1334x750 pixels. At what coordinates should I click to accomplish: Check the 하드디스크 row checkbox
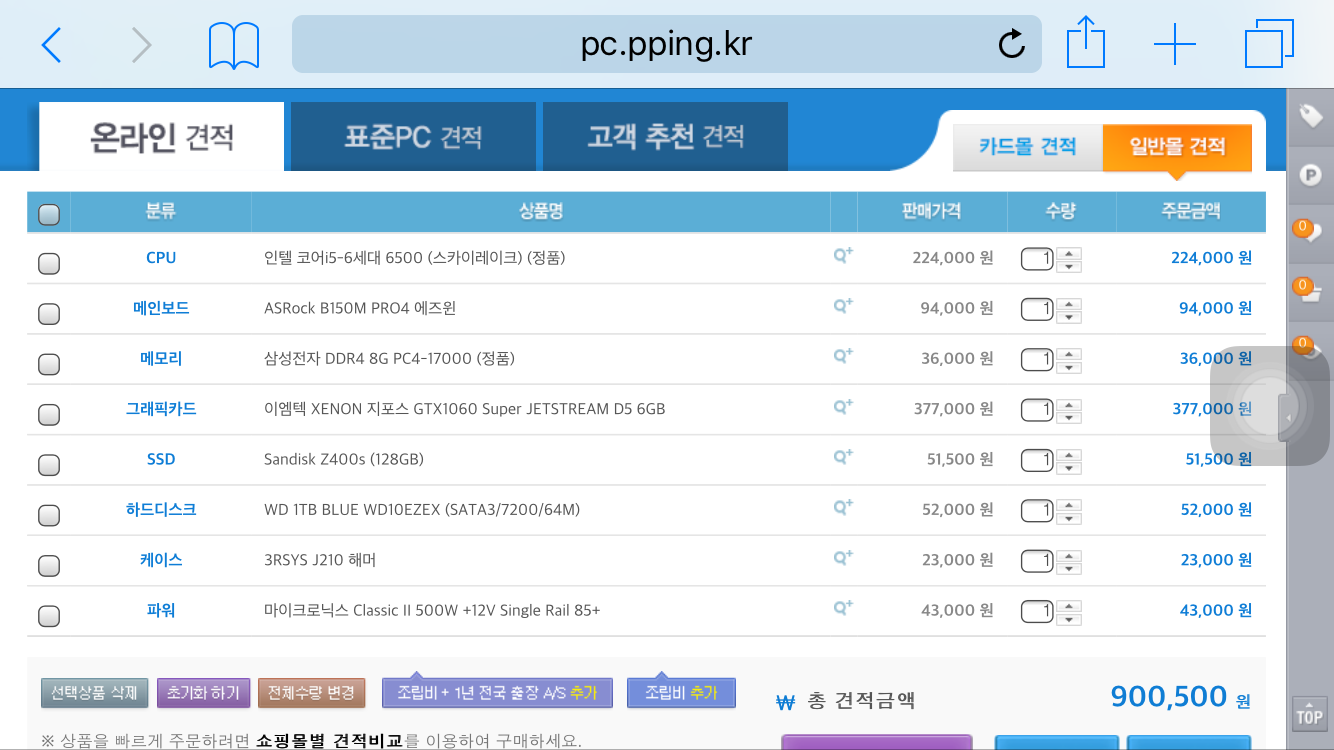pyautogui.click(x=48, y=515)
